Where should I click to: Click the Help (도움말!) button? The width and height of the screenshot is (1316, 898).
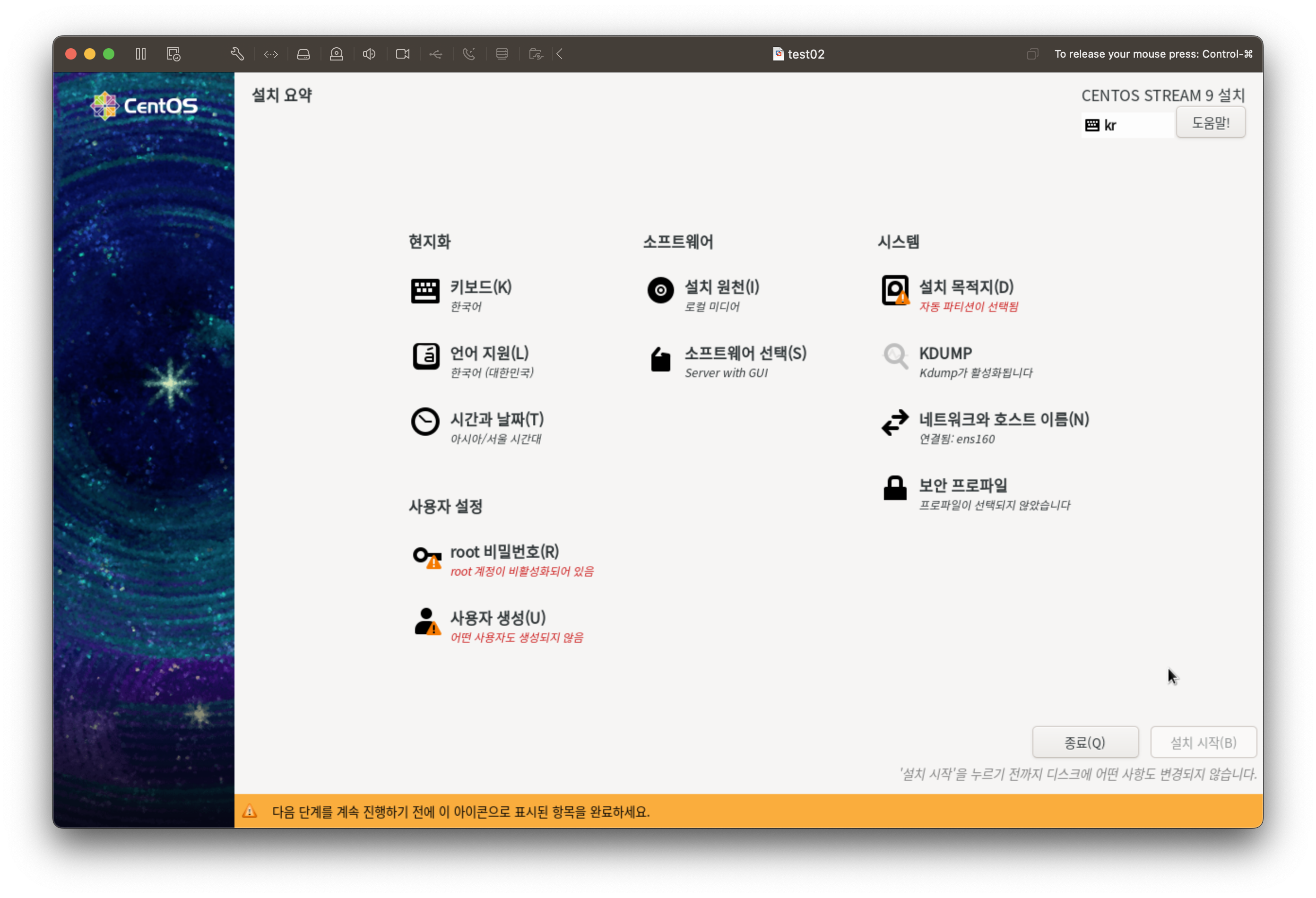pos(1210,123)
